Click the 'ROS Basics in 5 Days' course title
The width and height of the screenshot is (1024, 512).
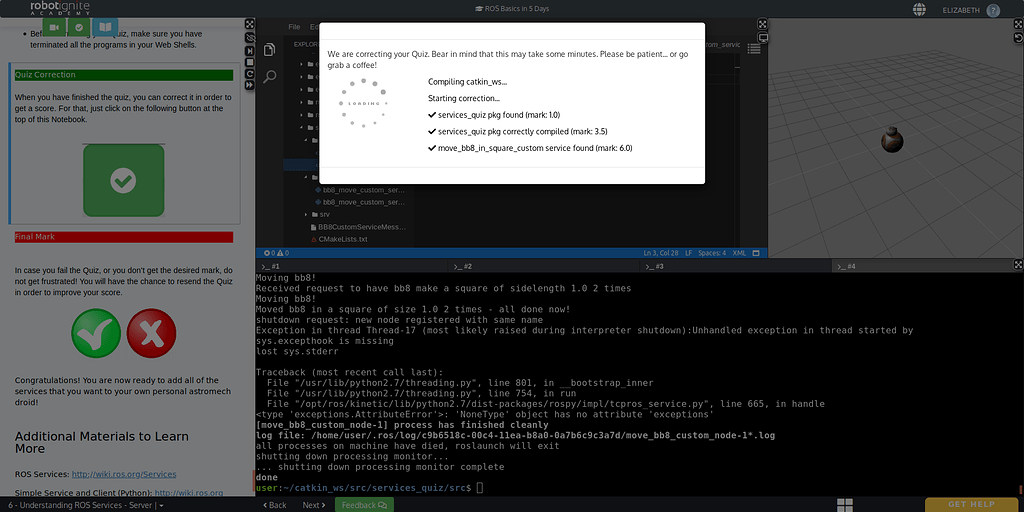pos(511,9)
